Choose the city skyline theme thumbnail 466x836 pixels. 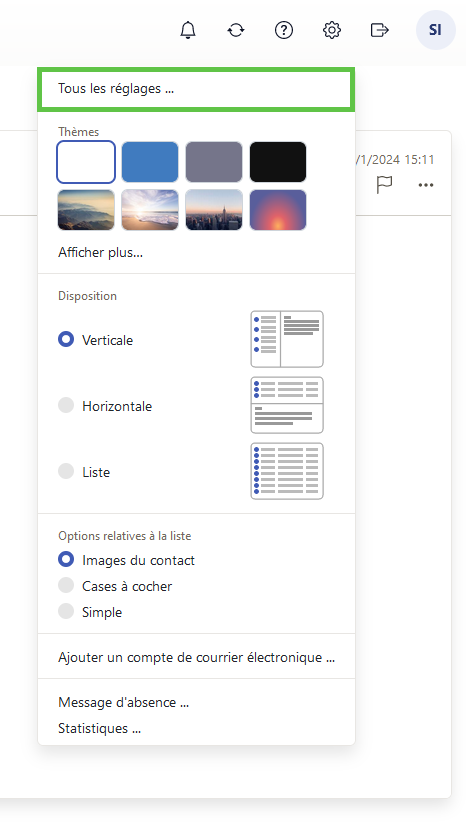point(214,210)
